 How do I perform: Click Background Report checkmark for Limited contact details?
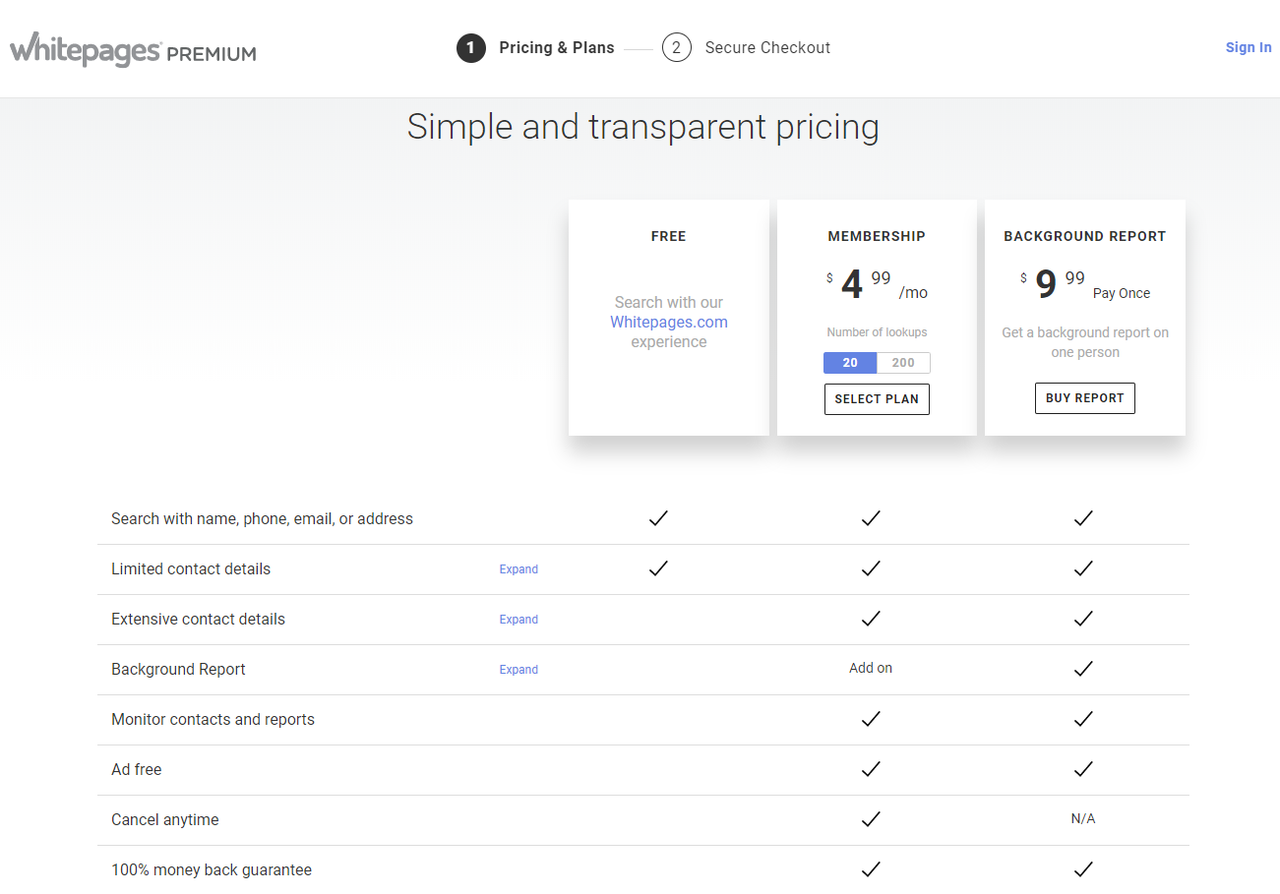[1083, 568]
